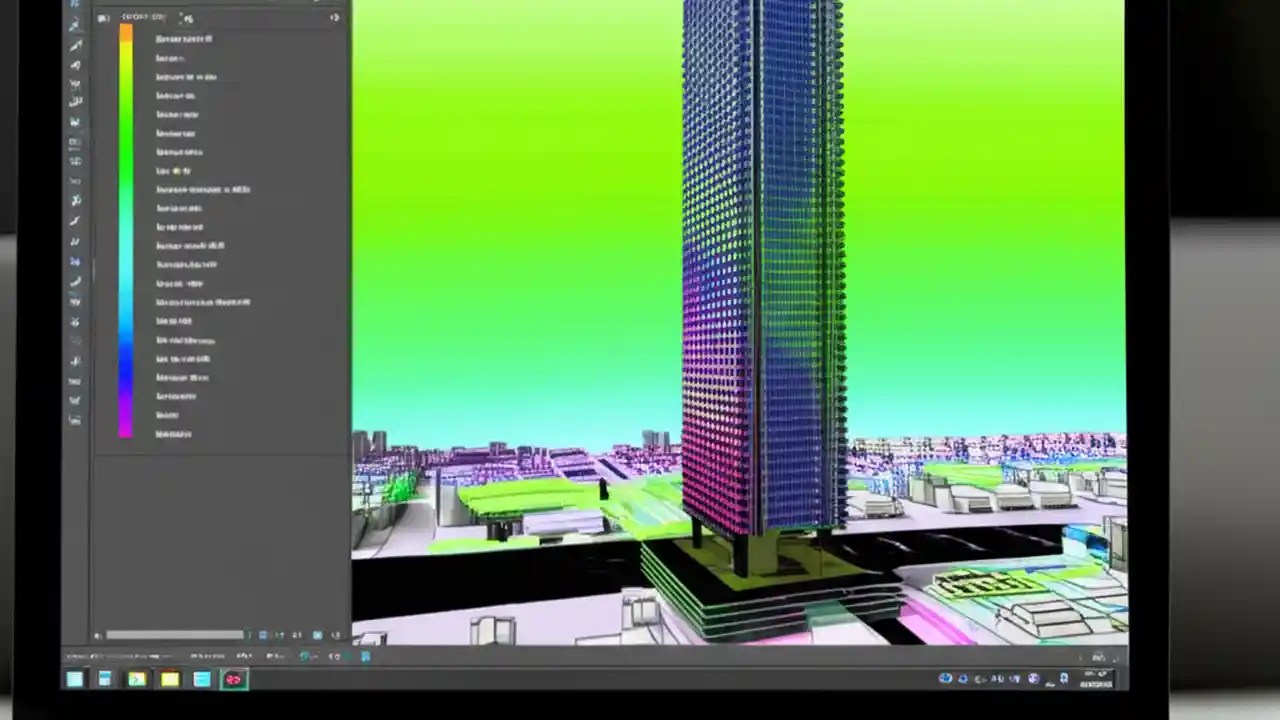The width and height of the screenshot is (1280, 720).
Task: Select the top tool in the left toolbar
Action: point(76,5)
